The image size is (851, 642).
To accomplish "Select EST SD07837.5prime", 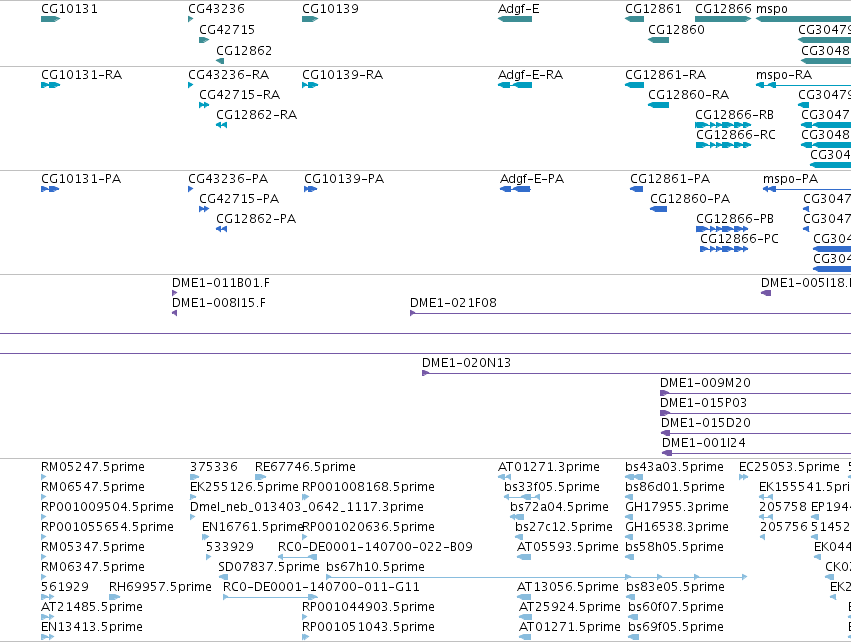I will point(269,567).
